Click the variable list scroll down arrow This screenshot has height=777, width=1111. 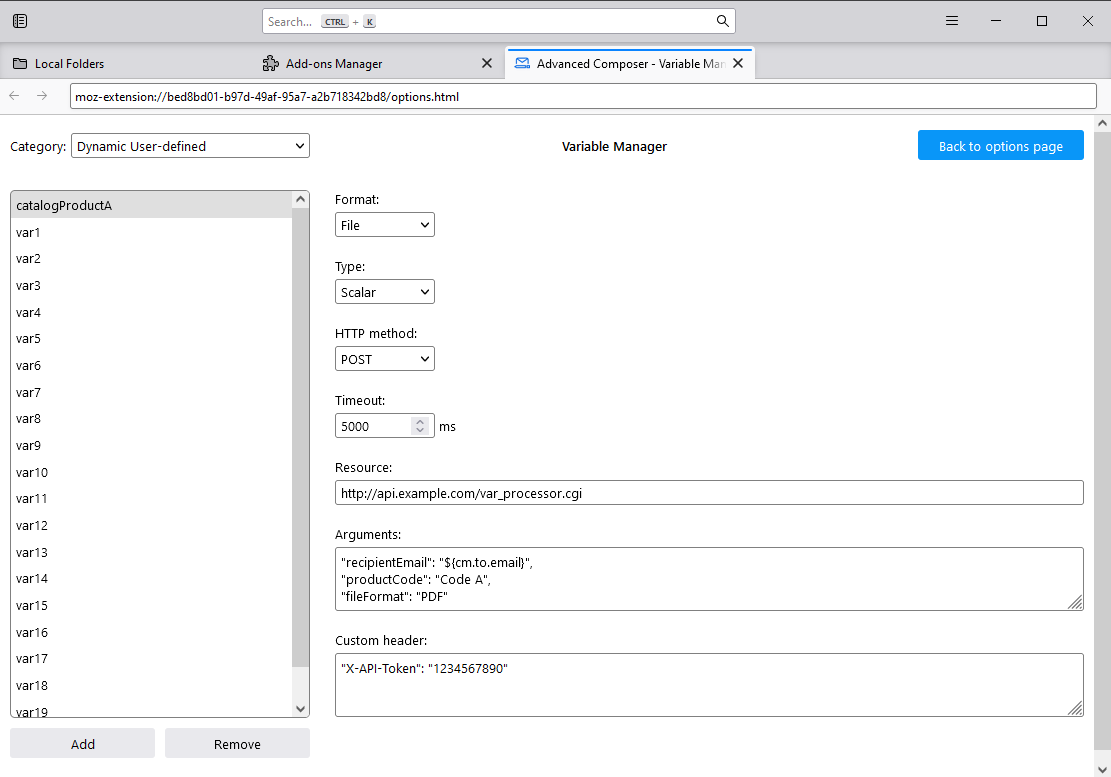click(300, 708)
